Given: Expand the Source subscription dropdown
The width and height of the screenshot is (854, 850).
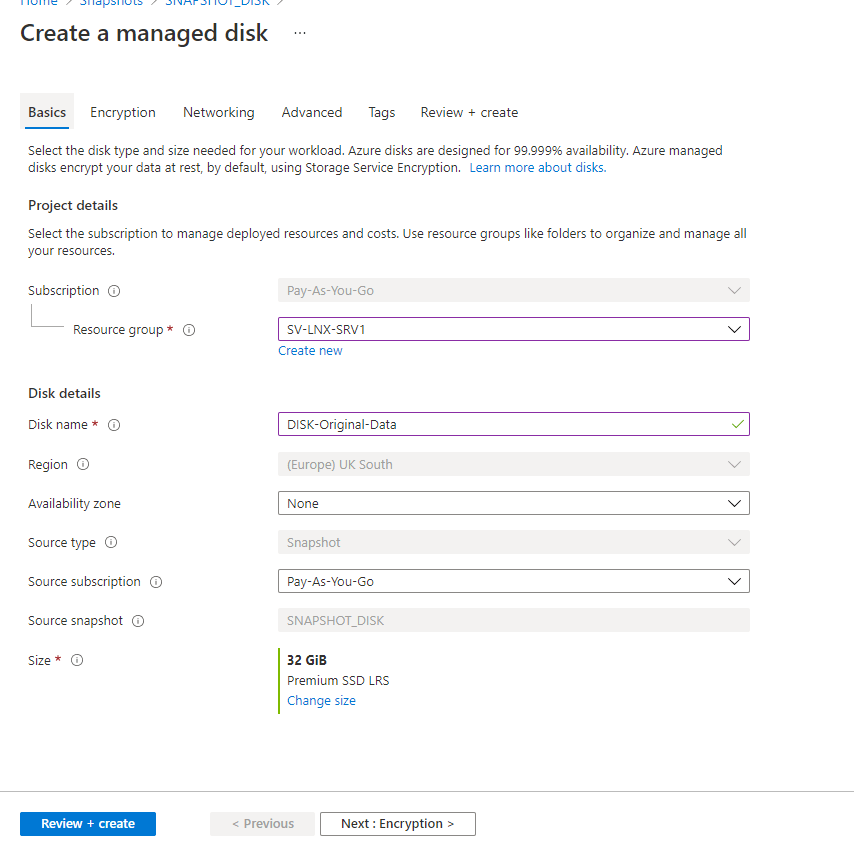Looking at the screenshot, I should (x=513, y=581).
